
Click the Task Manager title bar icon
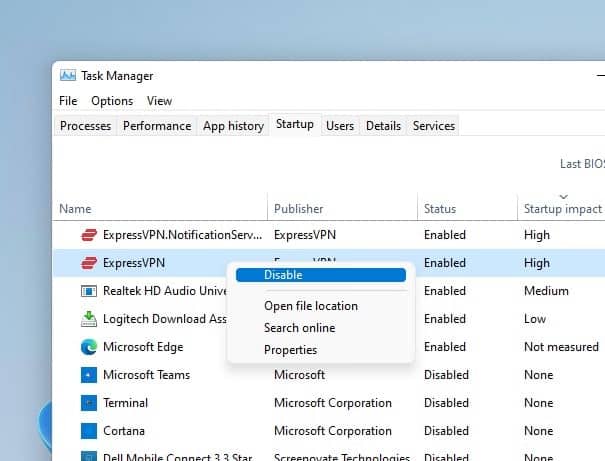pyautogui.click(x=68, y=76)
